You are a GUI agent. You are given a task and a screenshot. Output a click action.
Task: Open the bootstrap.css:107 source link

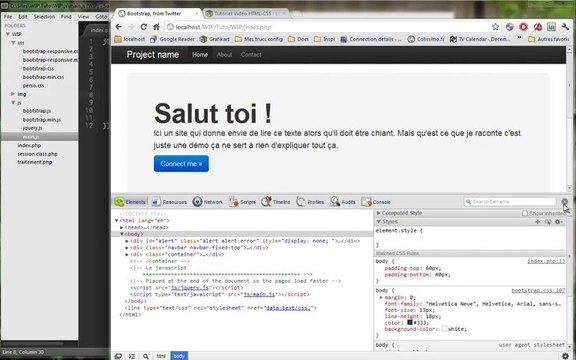tap(538, 291)
